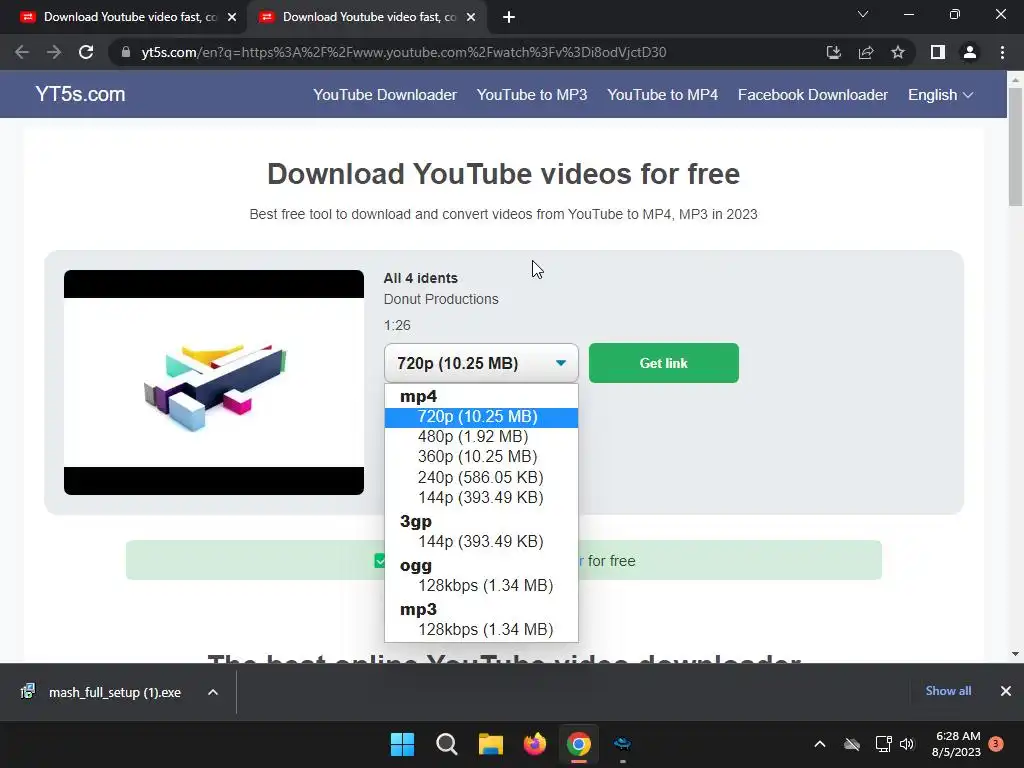Image resolution: width=1024 pixels, height=768 pixels.
Task: Open Facebook Downloader nav link
Action: [812, 95]
